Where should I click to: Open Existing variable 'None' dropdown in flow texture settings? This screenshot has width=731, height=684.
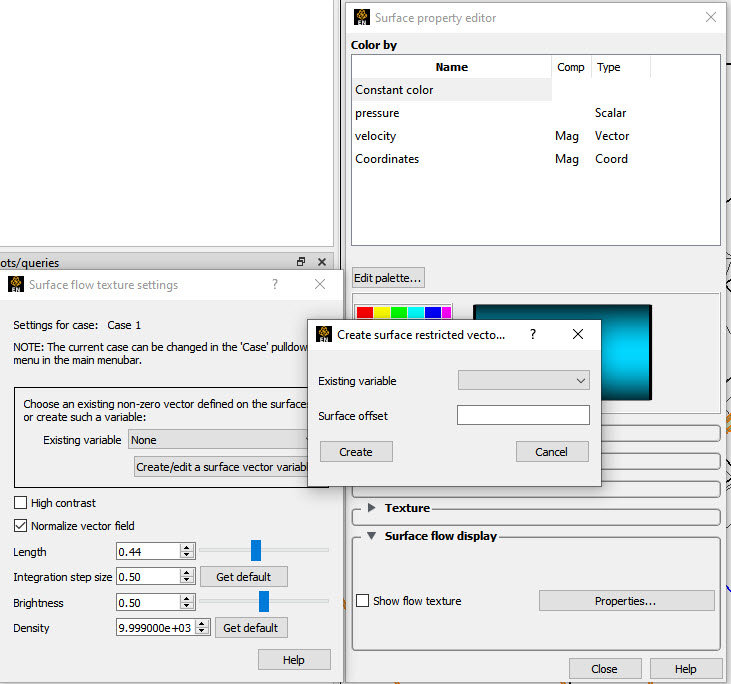pyautogui.click(x=219, y=440)
